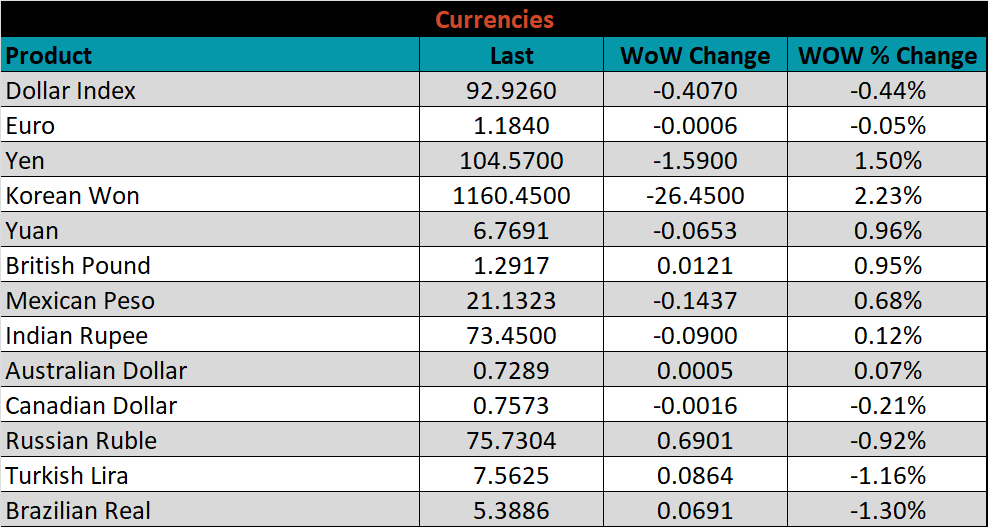
Task: Select the Dollar Index row label
Action: coord(71,91)
